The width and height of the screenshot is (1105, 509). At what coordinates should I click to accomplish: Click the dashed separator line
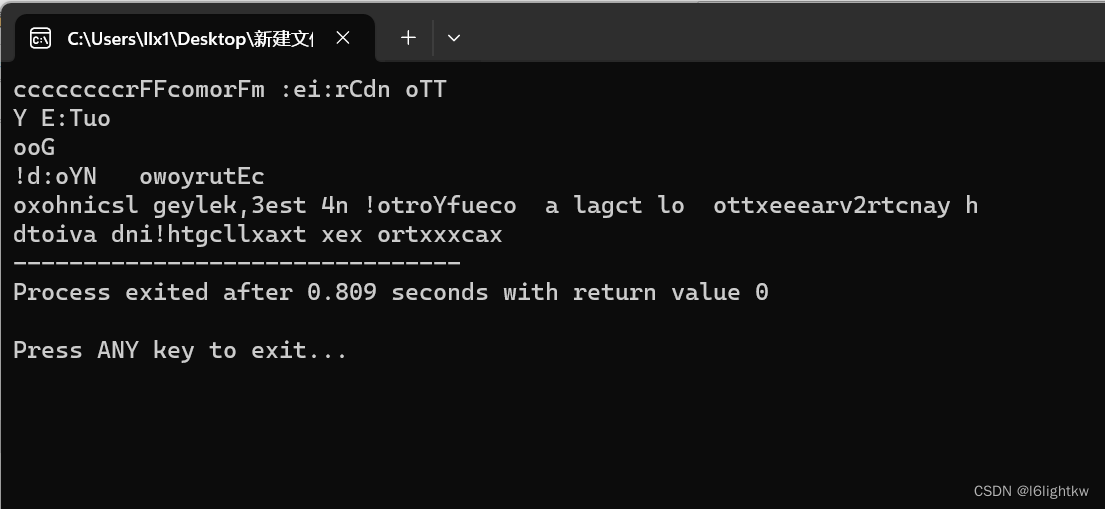(237, 263)
